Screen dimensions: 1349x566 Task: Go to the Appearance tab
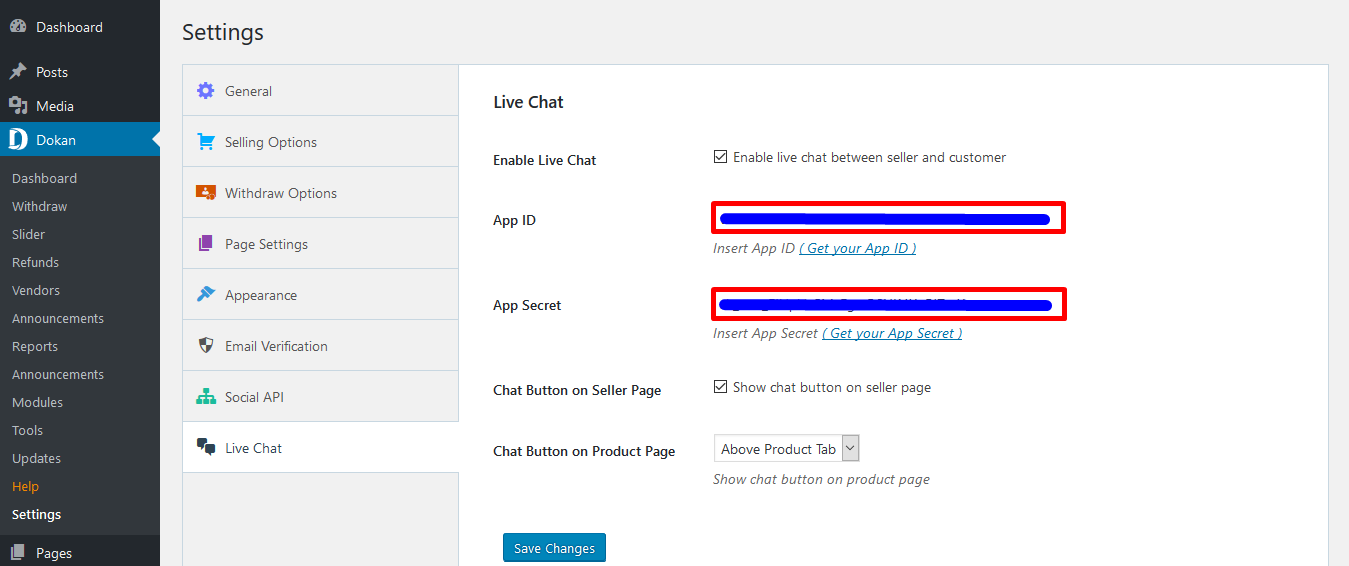click(320, 295)
